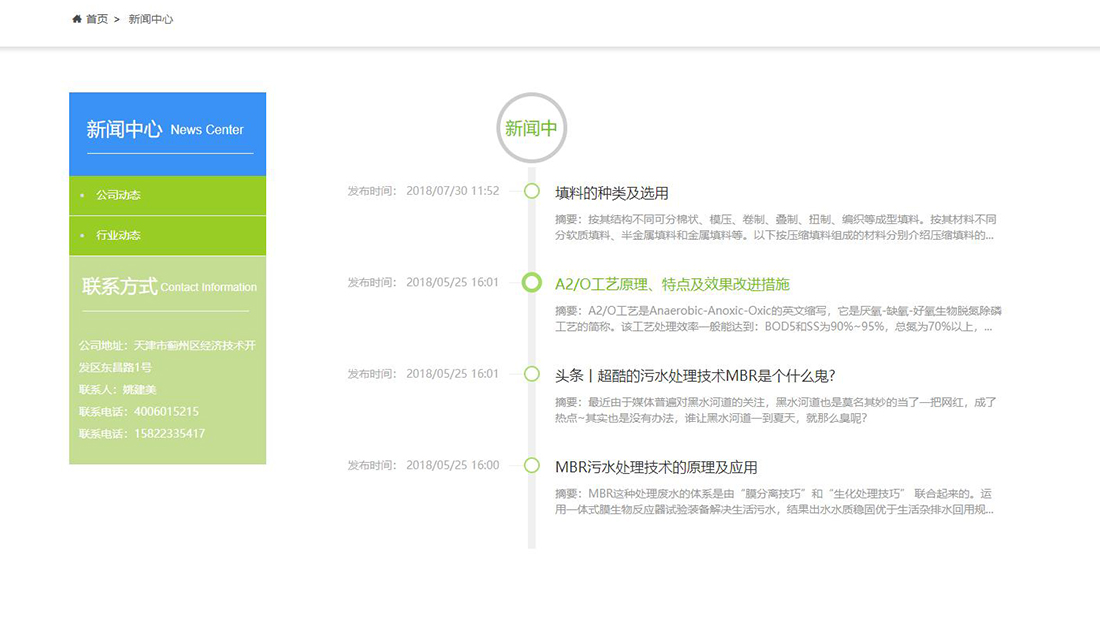Click publish date 2018/05/25 16:01 beside A2/O article

coord(452,282)
